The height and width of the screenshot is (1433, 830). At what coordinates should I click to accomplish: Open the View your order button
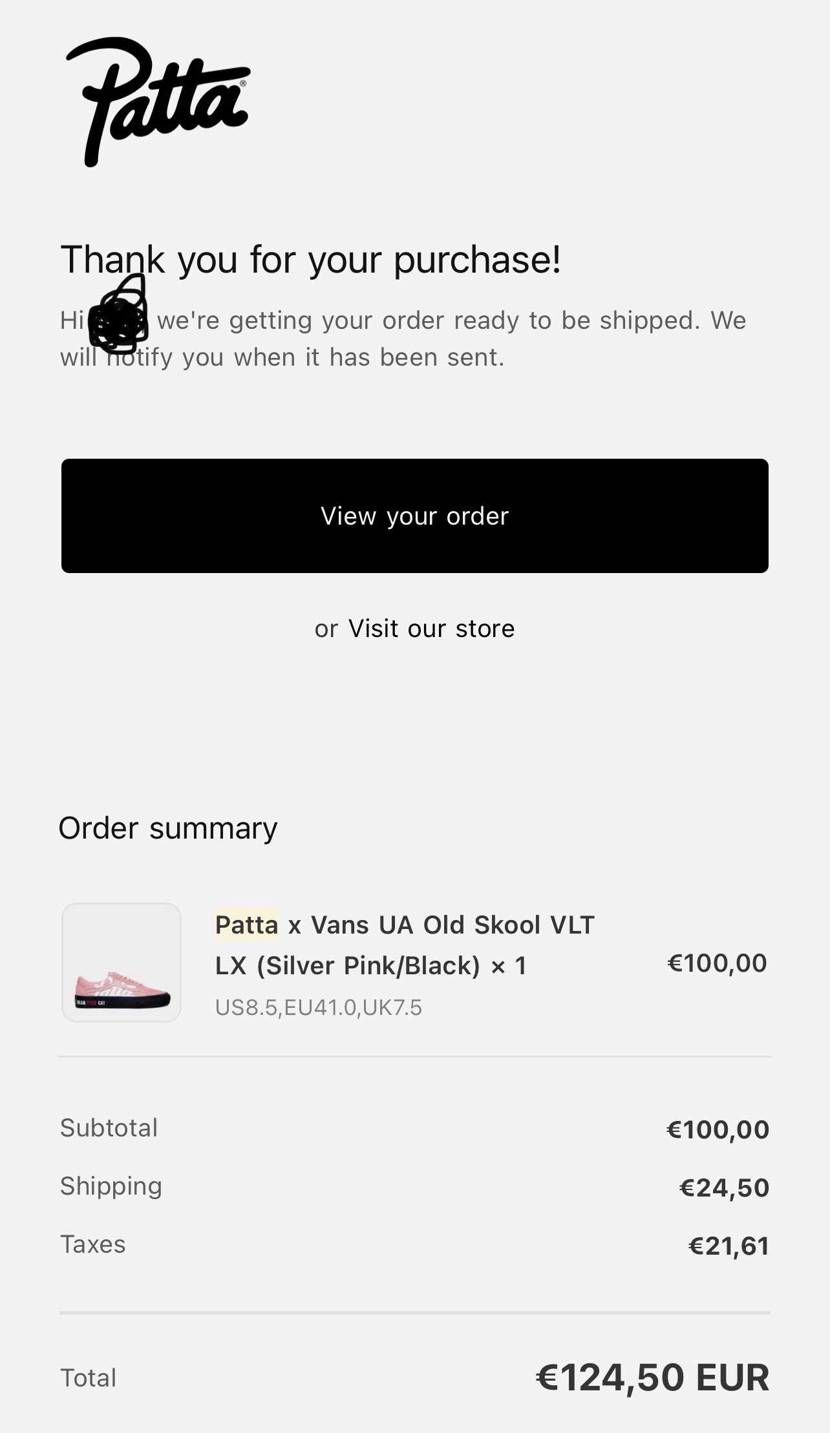pyautogui.click(x=415, y=516)
